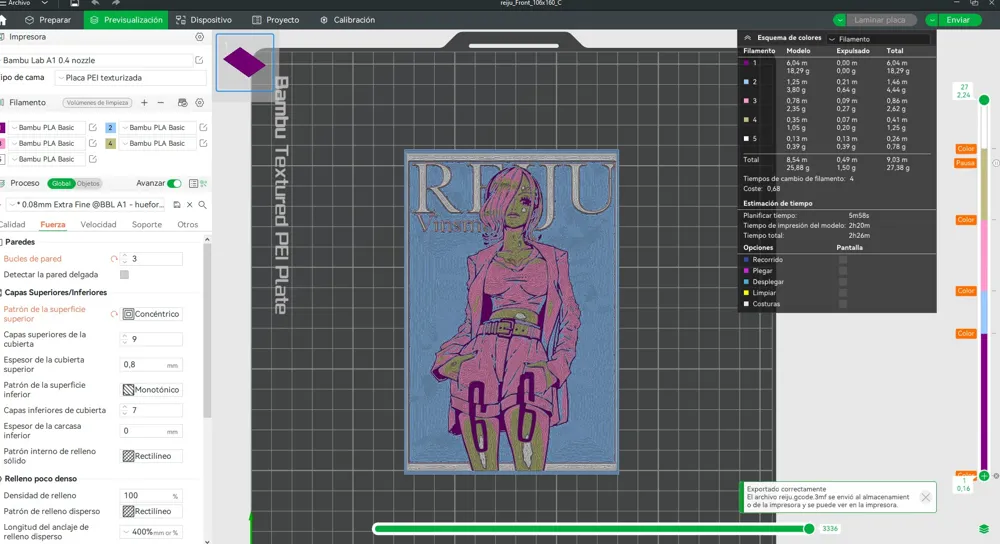This screenshot has height=544, width=1000.
Task: Open the Calidad settings tab
Action: click(x=13, y=224)
